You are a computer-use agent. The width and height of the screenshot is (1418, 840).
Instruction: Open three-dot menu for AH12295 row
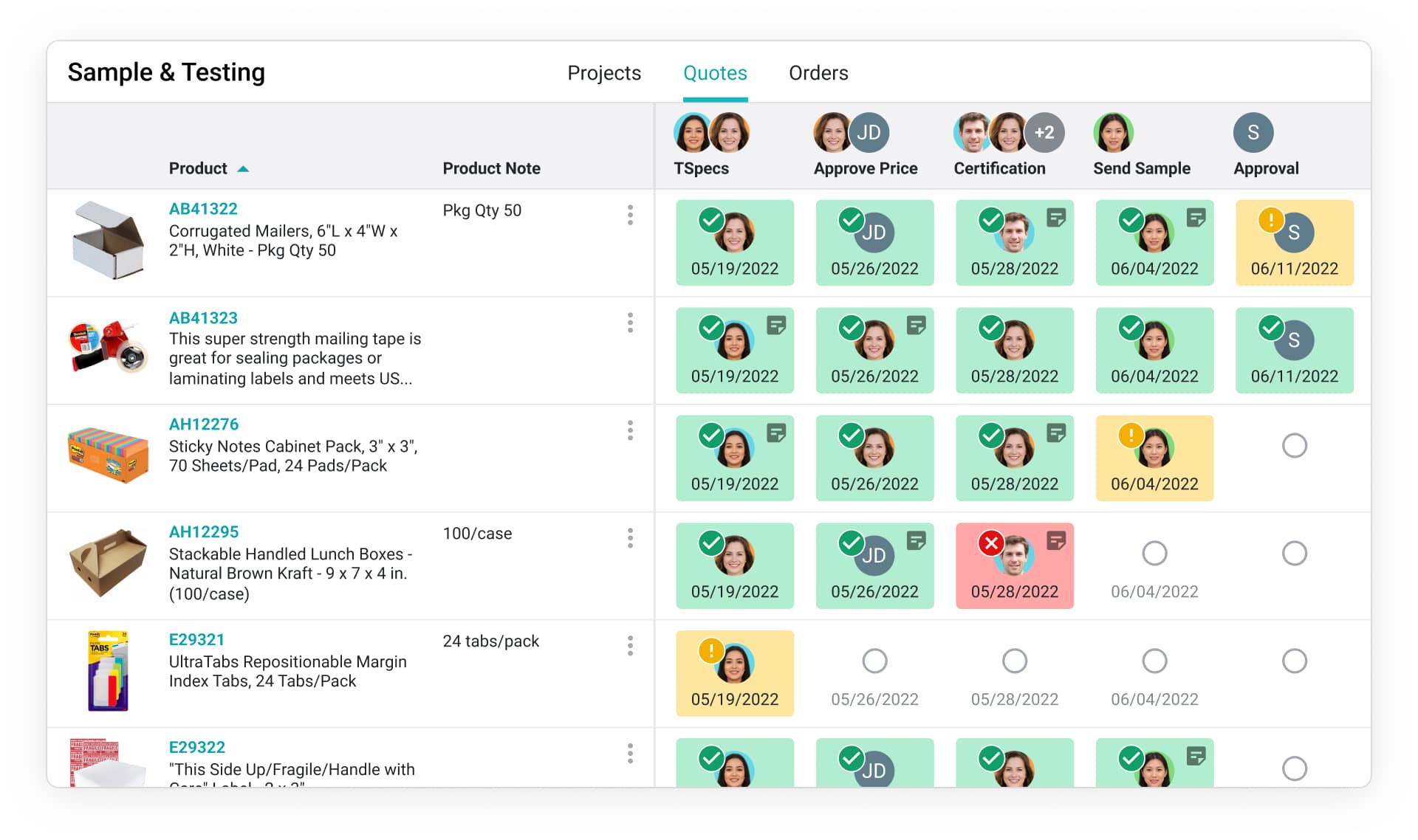coord(630,538)
